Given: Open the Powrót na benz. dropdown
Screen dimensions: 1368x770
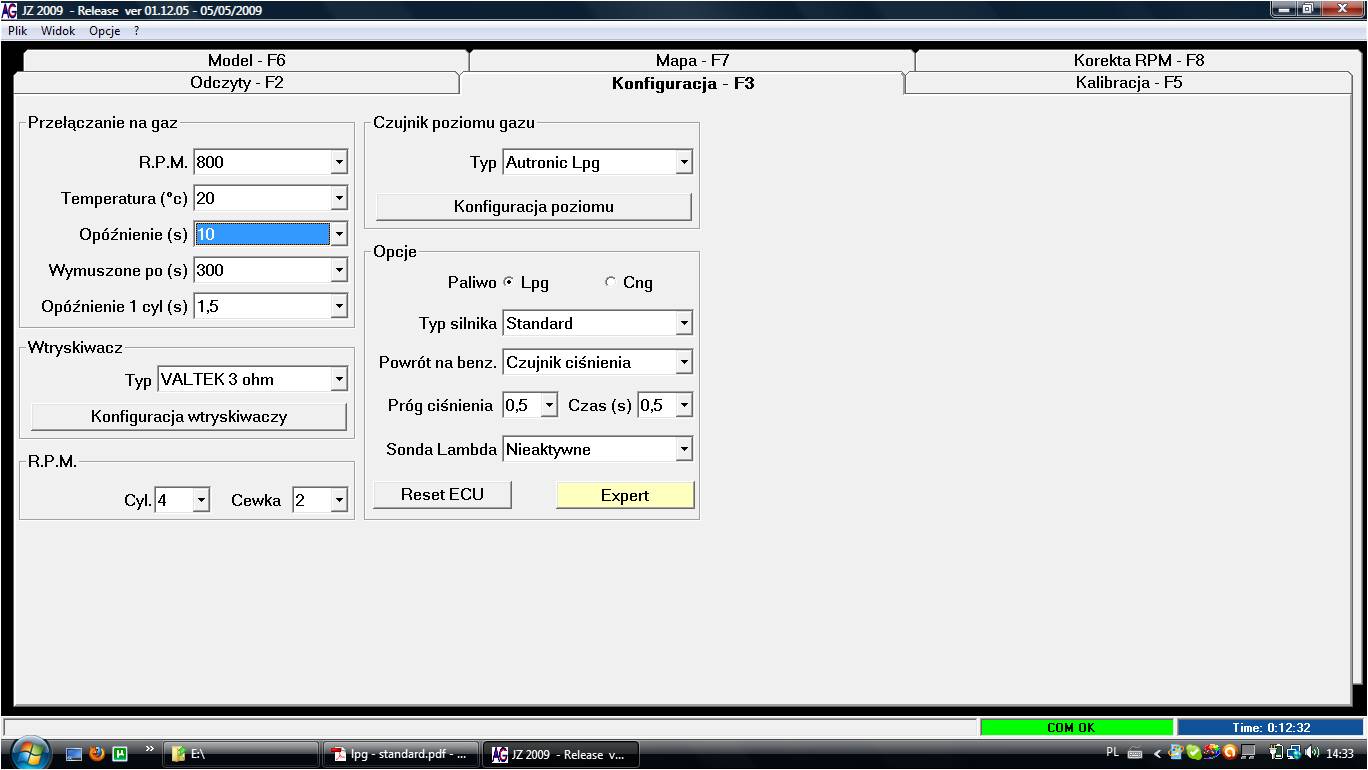Looking at the screenshot, I should 684,362.
